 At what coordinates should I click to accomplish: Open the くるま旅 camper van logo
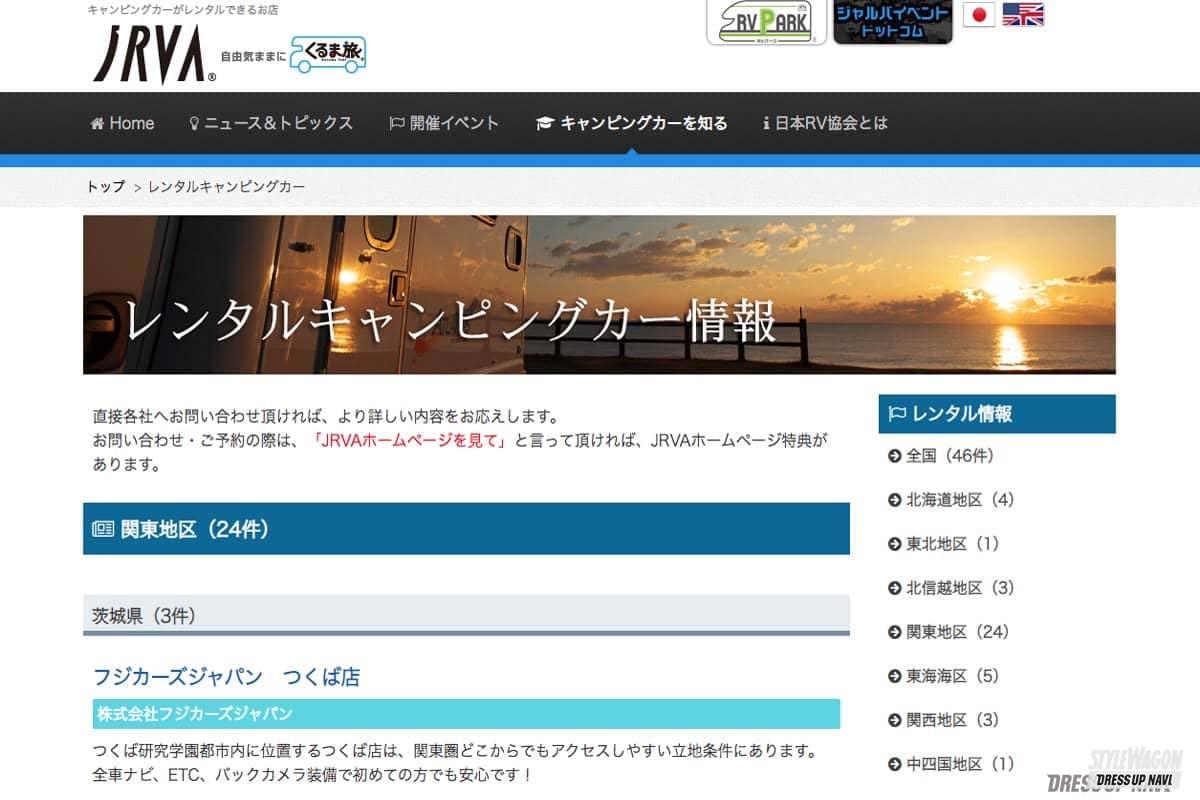tap(328, 55)
